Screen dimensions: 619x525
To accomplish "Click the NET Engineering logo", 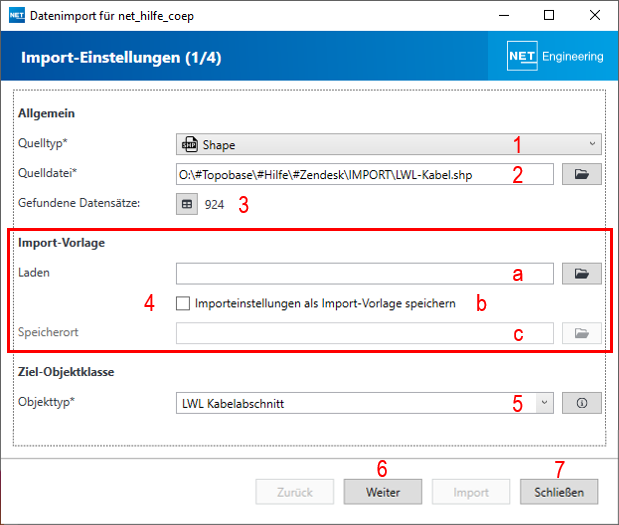I will click(x=555, y=56).
